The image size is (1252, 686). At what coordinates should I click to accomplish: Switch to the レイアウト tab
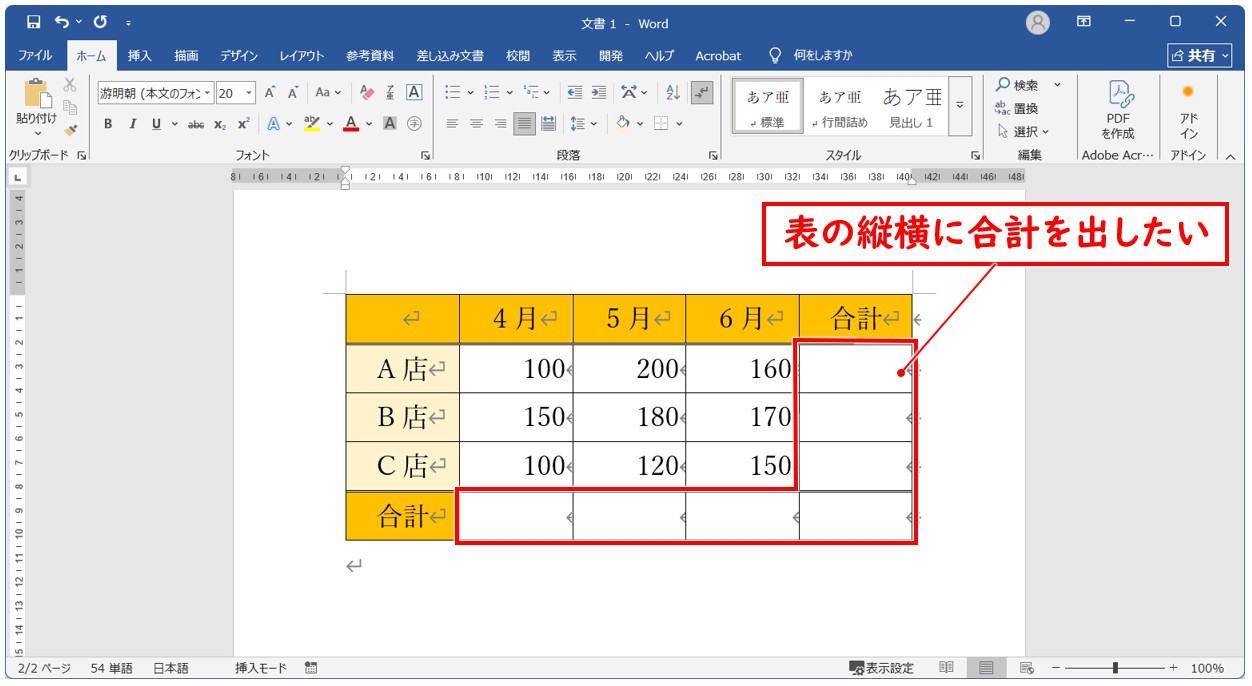click(301, 56)
